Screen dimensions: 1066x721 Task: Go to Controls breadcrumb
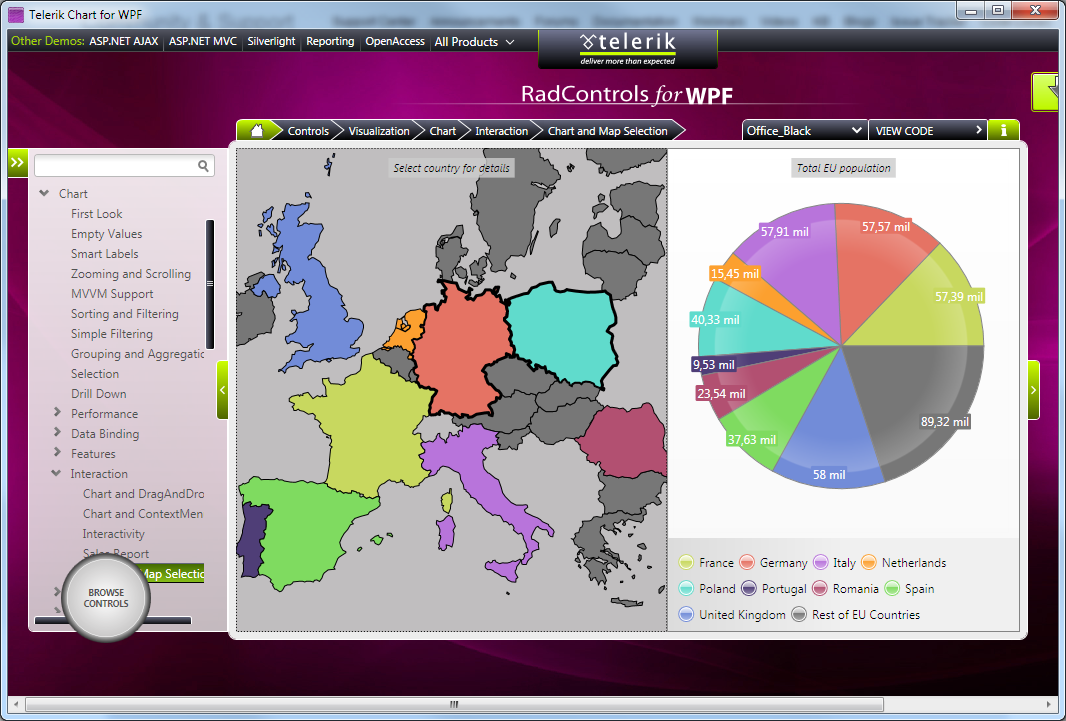(308, 131)
